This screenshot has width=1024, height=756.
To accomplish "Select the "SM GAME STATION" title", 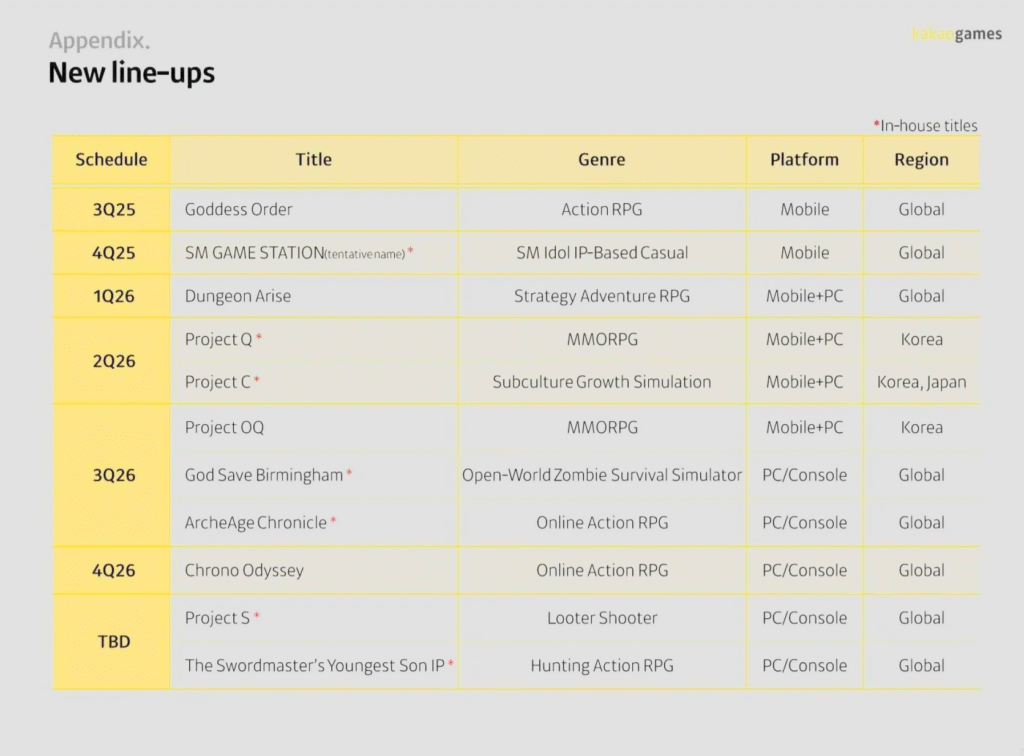I will pyautogui.click(x=255, y=253).
